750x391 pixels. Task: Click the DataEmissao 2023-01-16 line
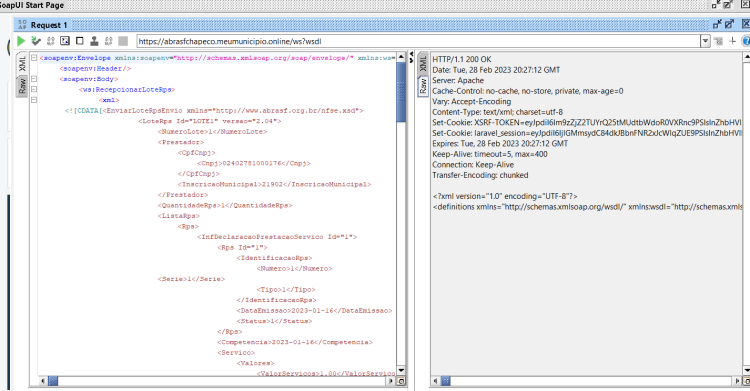(314, 311)
